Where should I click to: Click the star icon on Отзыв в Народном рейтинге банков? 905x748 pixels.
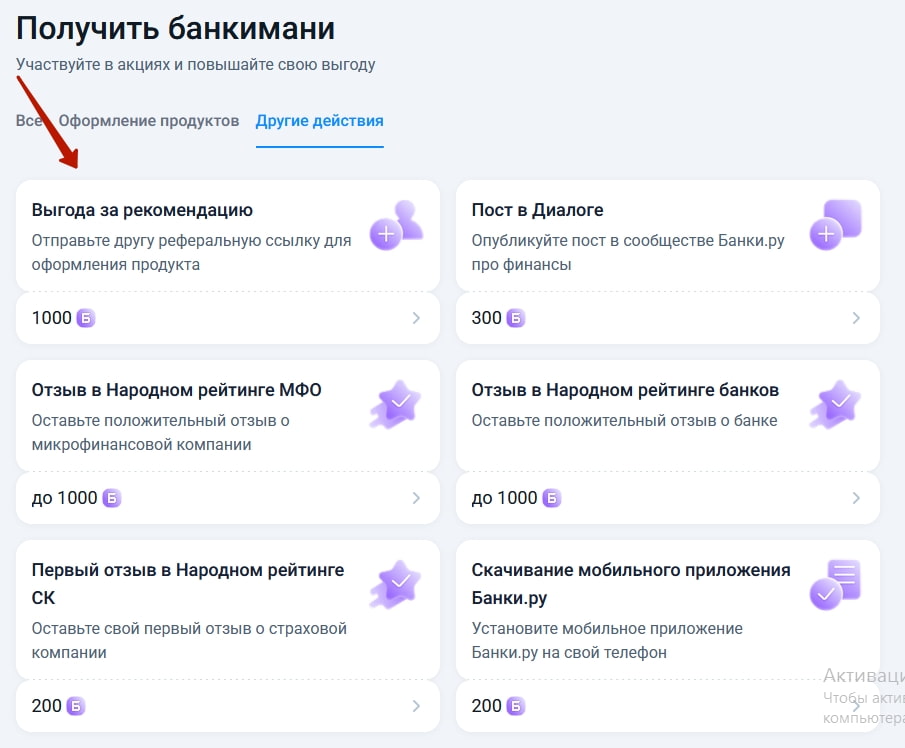(x=836, y=405)
